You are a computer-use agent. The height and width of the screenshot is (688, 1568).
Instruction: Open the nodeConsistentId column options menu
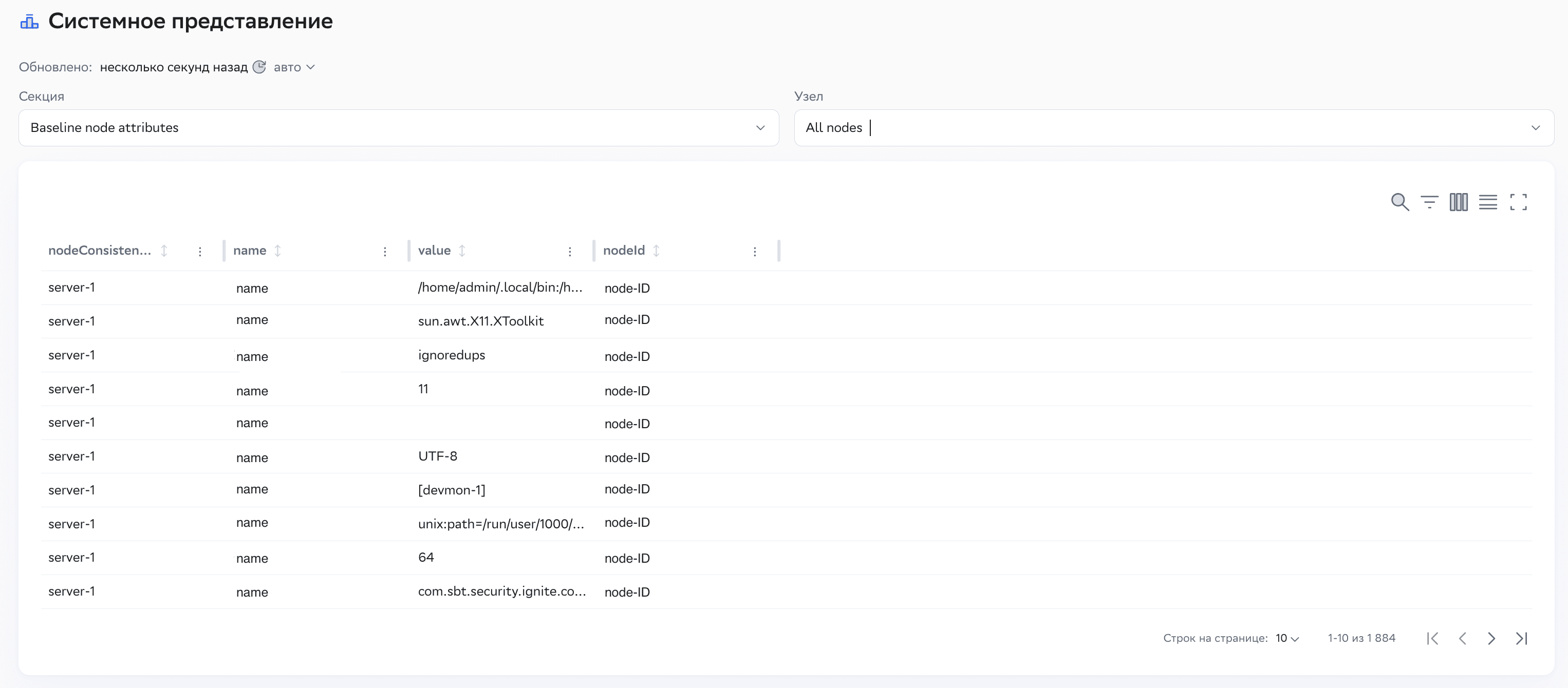click(200, 251)
